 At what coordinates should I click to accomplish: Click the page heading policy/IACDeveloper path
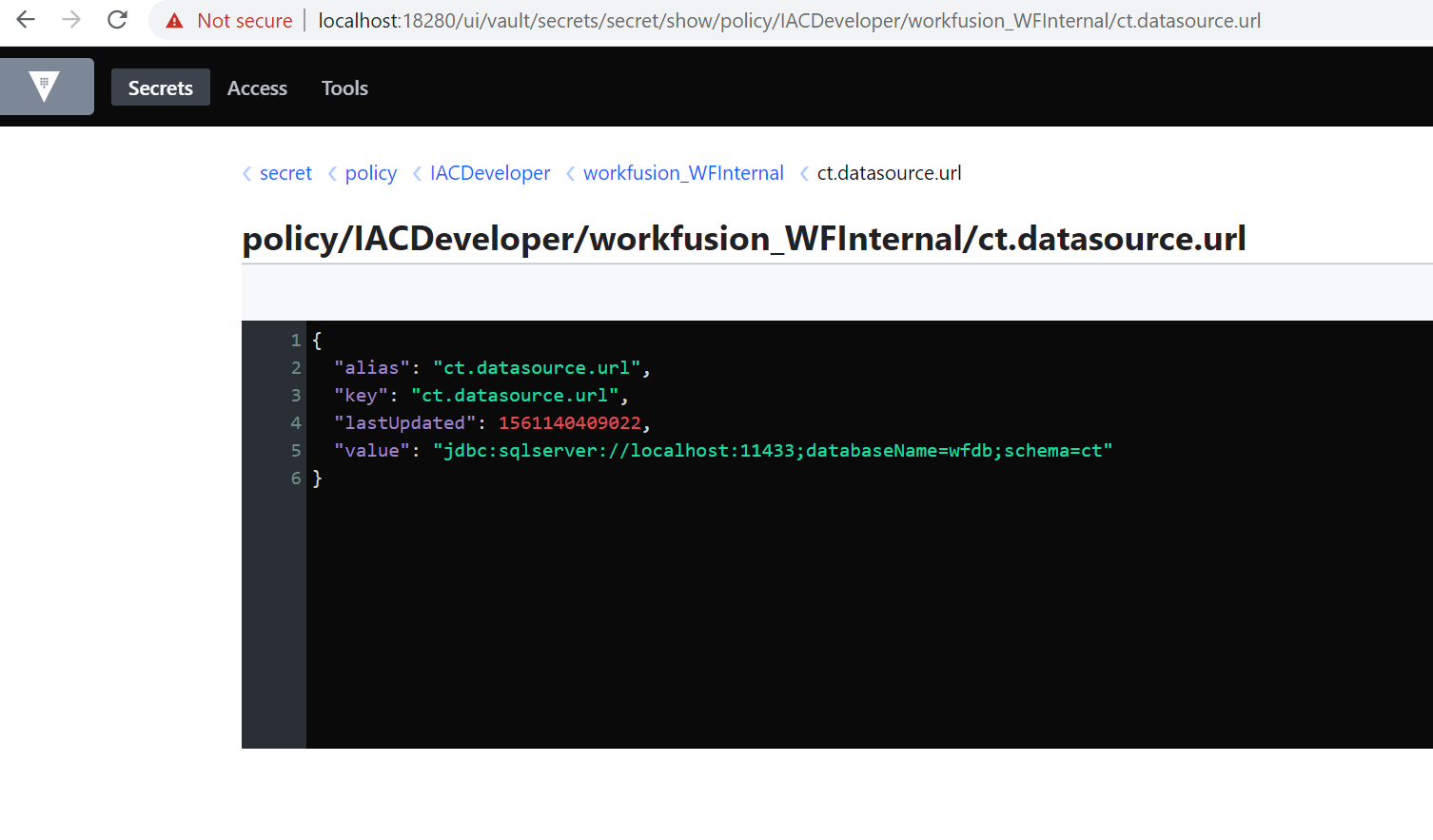(x=744, y=239)
